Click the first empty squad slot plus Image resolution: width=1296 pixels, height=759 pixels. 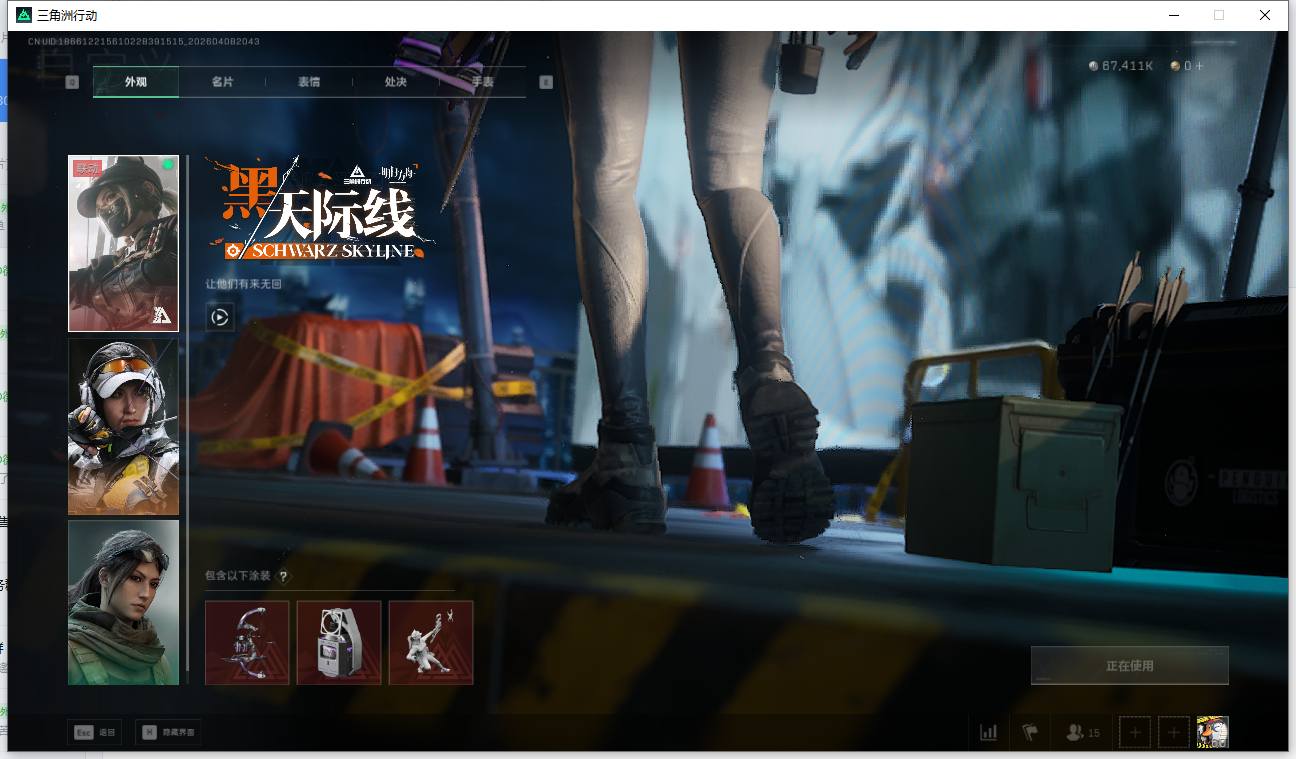point(1134,733)
